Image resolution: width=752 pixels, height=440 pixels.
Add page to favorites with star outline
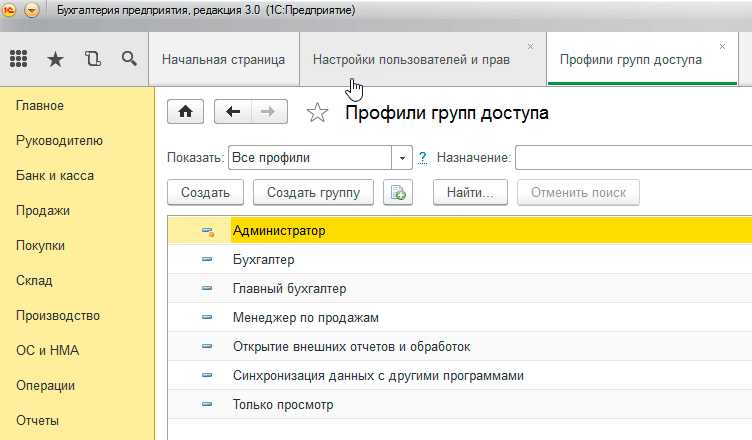pos(317,113)
